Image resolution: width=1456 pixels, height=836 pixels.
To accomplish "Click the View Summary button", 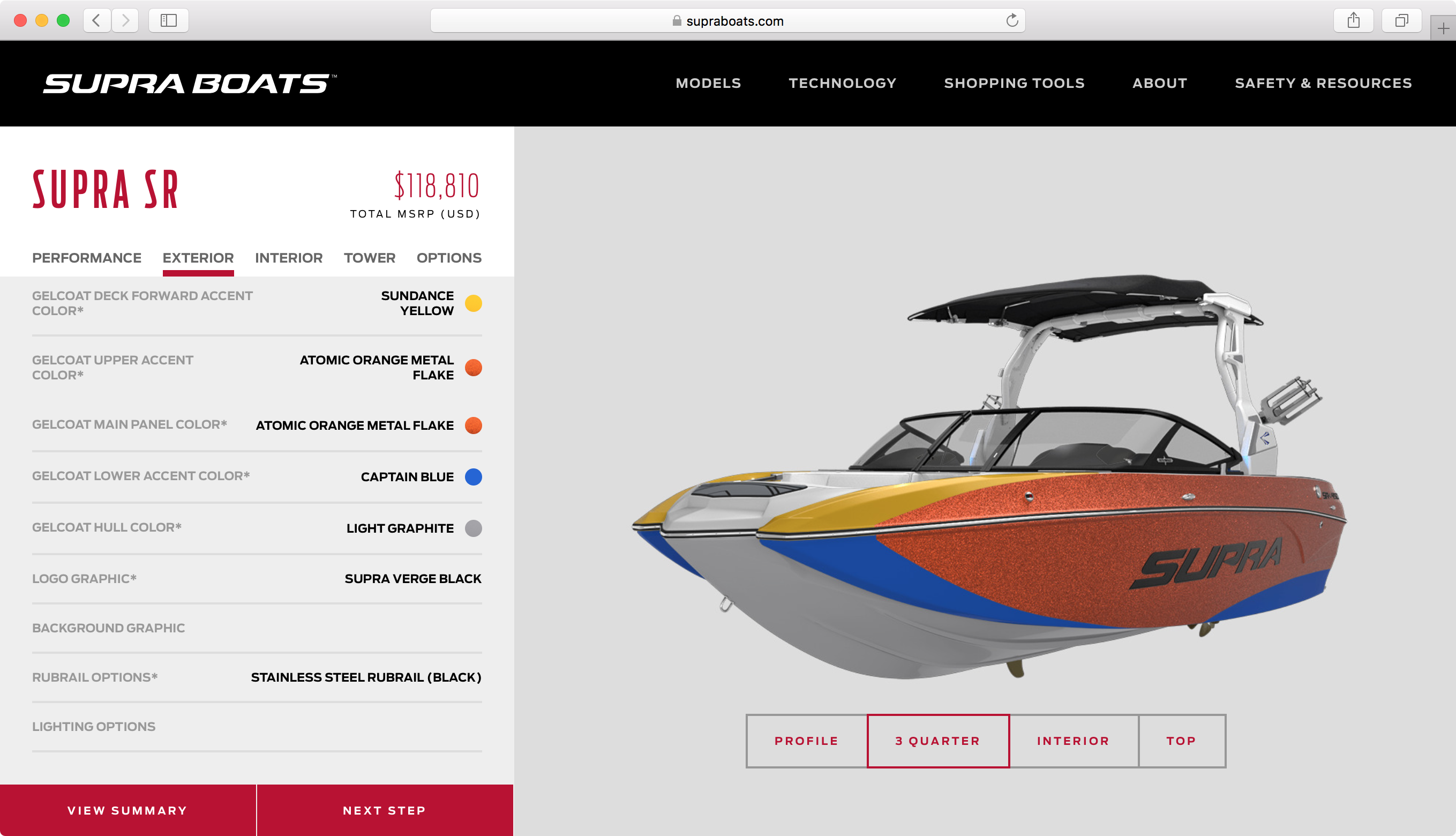I will point(127,810).
